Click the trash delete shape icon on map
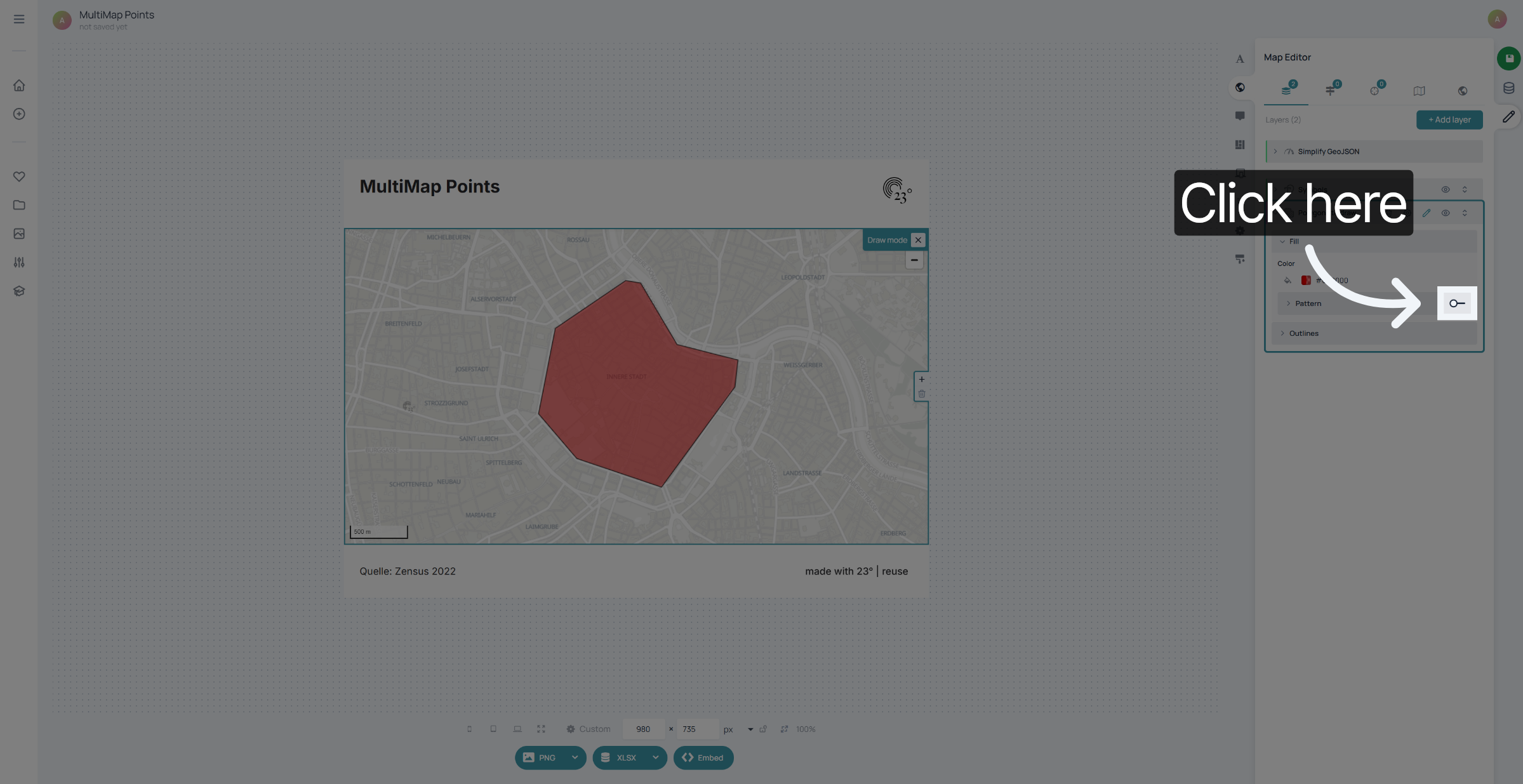Viewport: 1523px width, 784px height. click(921, 394)
